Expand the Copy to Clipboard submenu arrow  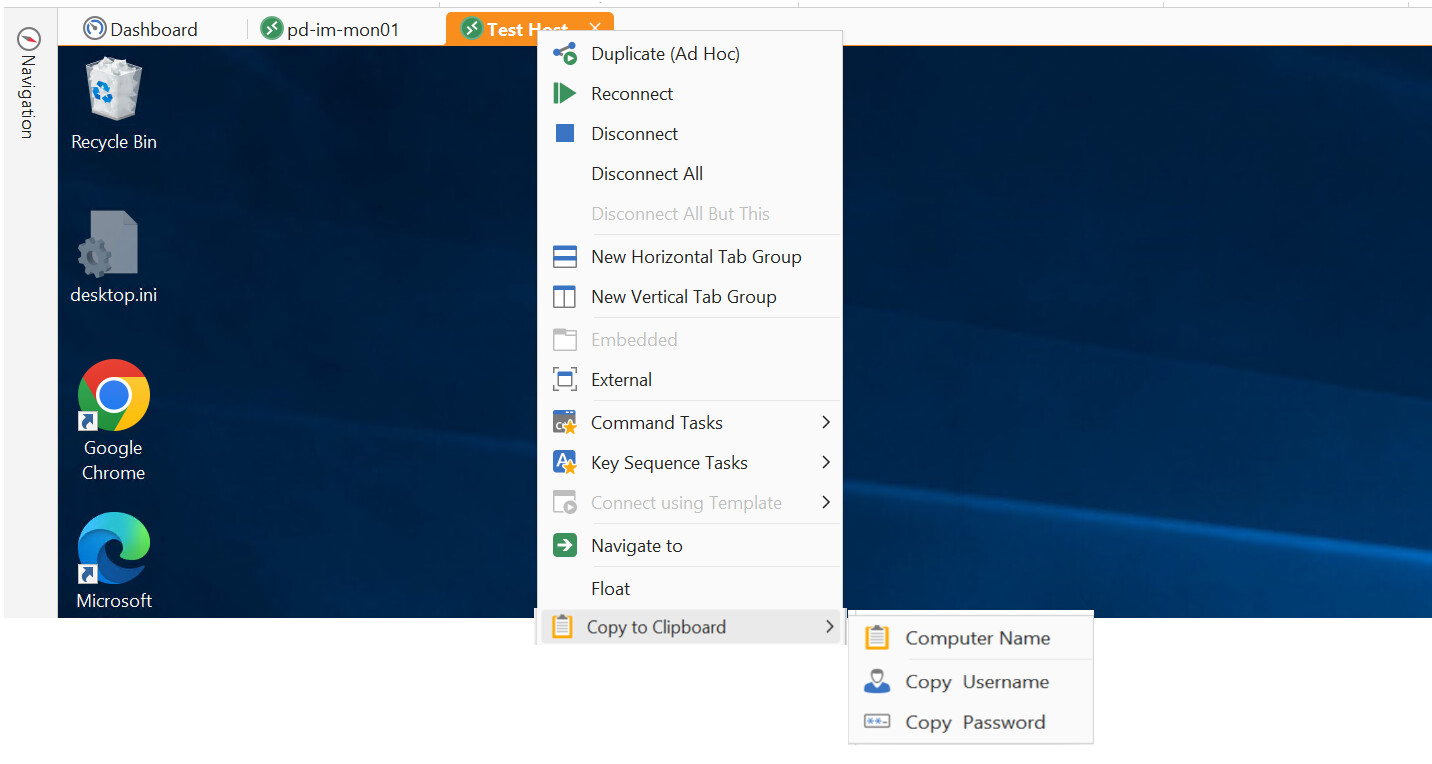(829, 627)
